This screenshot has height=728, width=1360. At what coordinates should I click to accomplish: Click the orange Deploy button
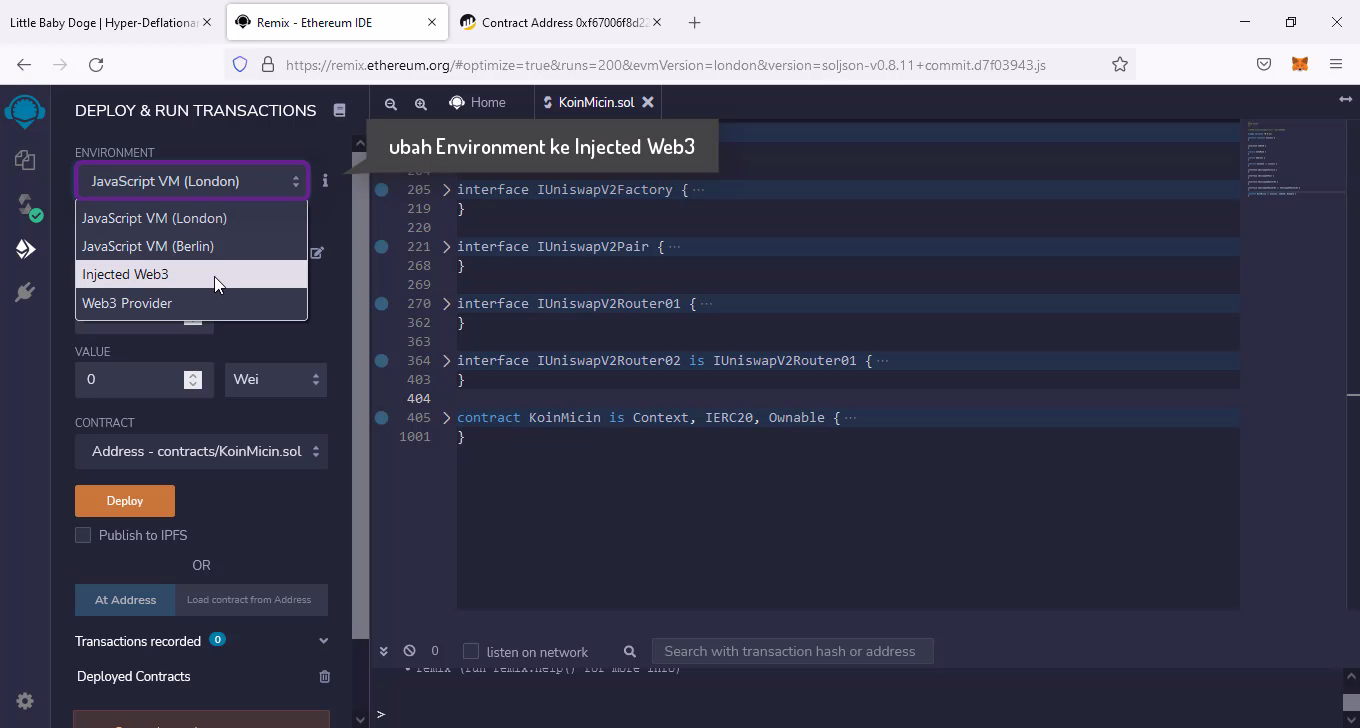125,501
